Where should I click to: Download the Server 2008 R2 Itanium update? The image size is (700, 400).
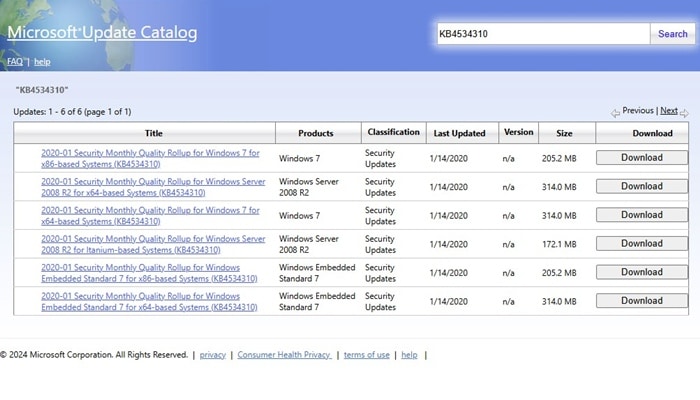642,243
